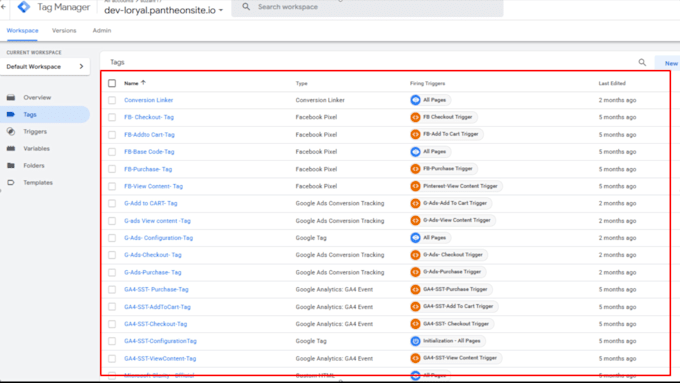Open Triggers in the sidebar
680x383 pixels.
(35, 131)
